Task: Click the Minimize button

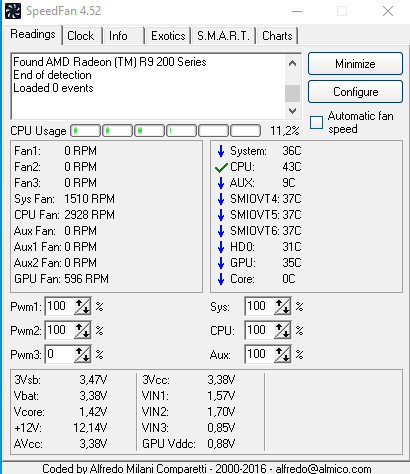Action: pyautogui.click(x=355, y=64)
